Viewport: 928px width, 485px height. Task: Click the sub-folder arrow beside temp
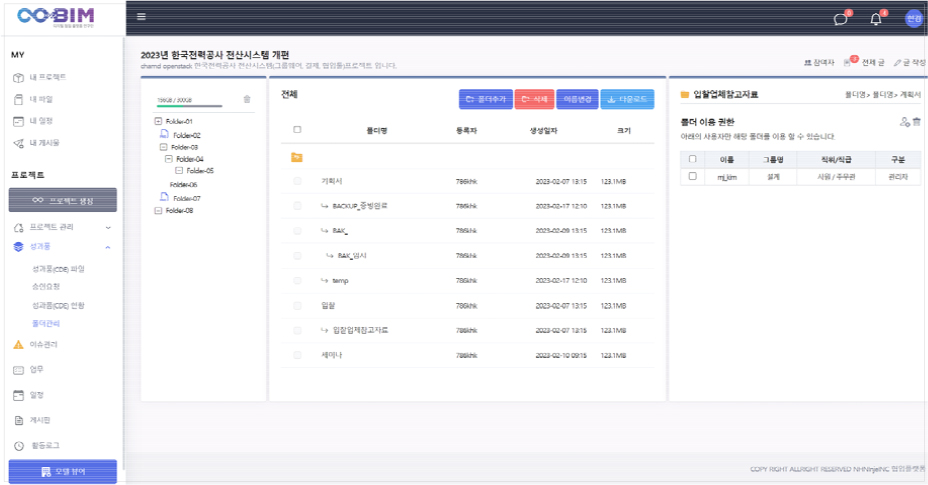324,281
